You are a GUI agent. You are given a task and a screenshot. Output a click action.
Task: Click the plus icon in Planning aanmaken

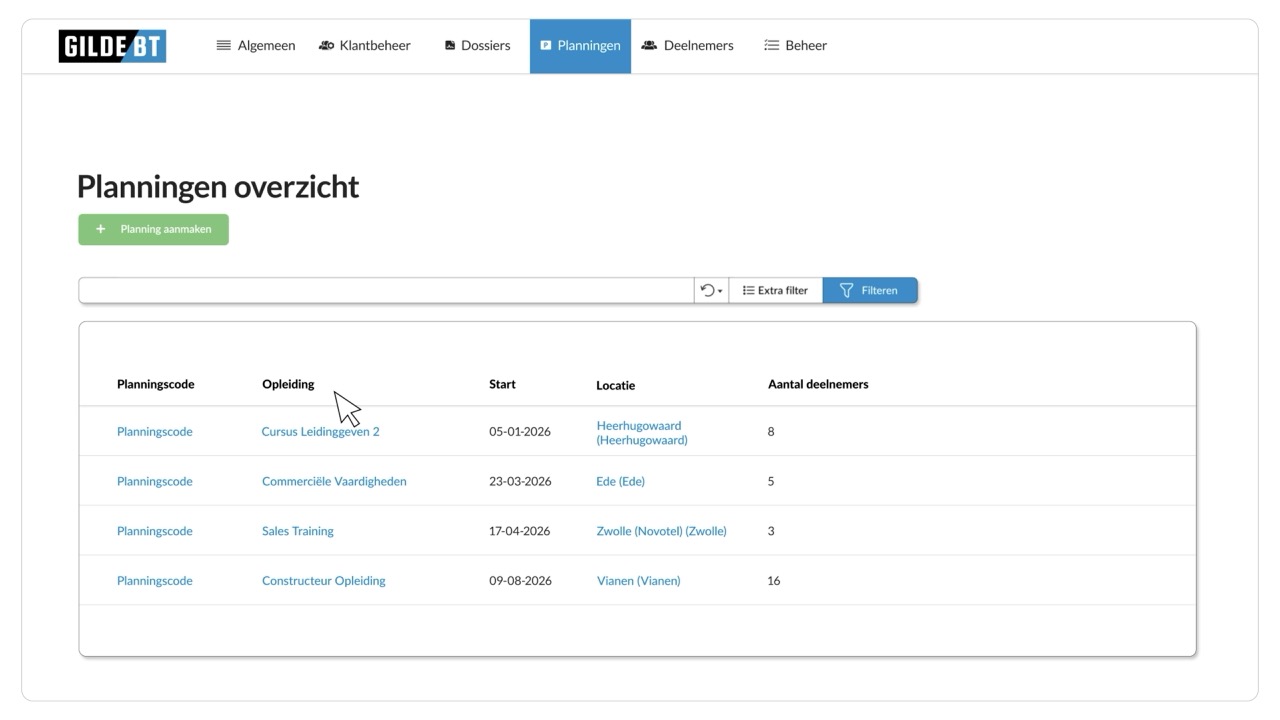pyautogui.click(x=100, y=229)
